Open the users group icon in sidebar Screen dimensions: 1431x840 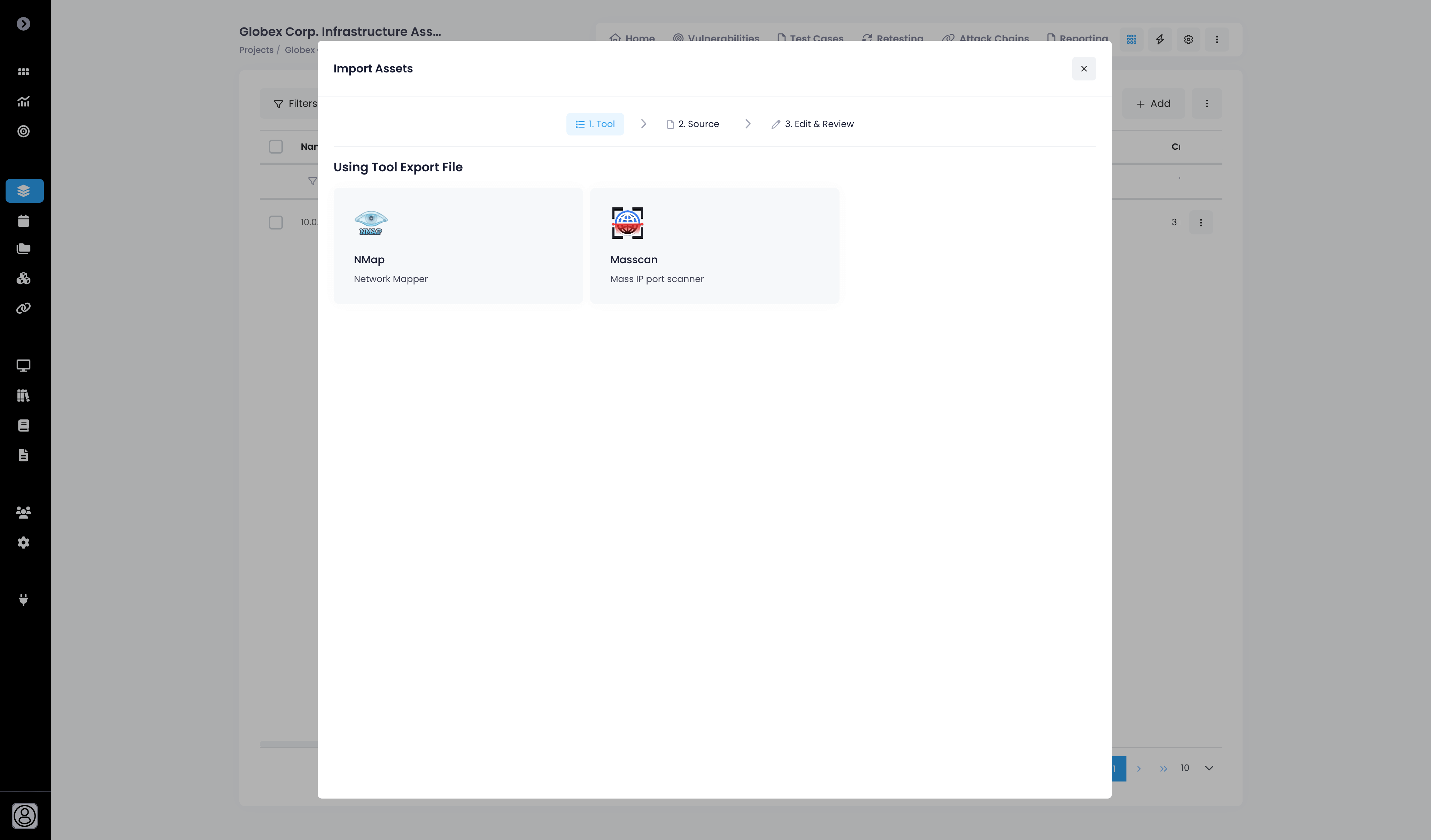coord(24,513)
